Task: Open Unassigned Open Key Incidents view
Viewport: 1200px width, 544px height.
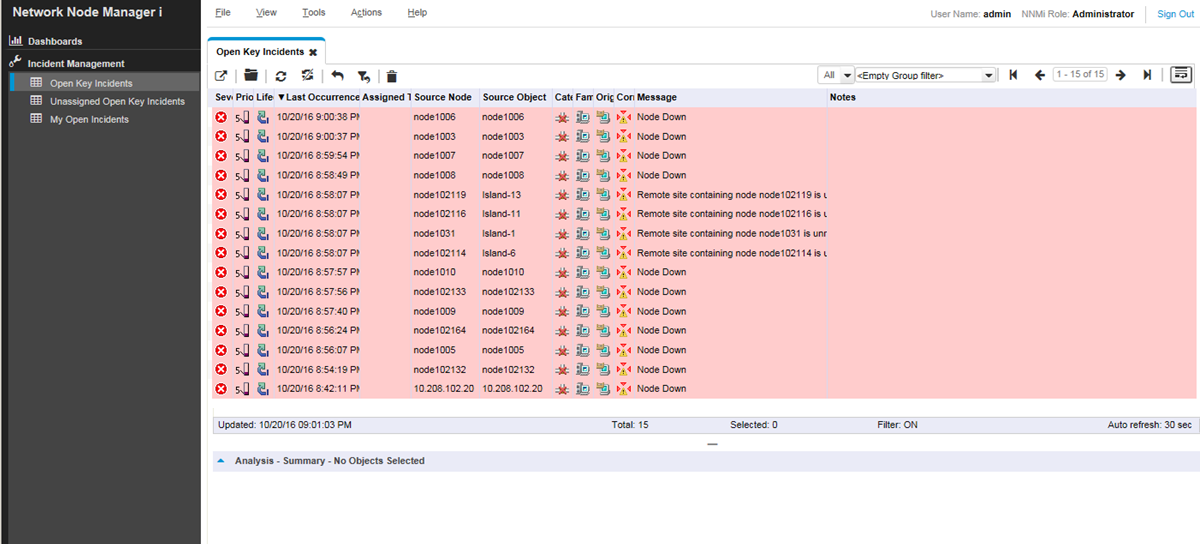Action: (117, 101)
